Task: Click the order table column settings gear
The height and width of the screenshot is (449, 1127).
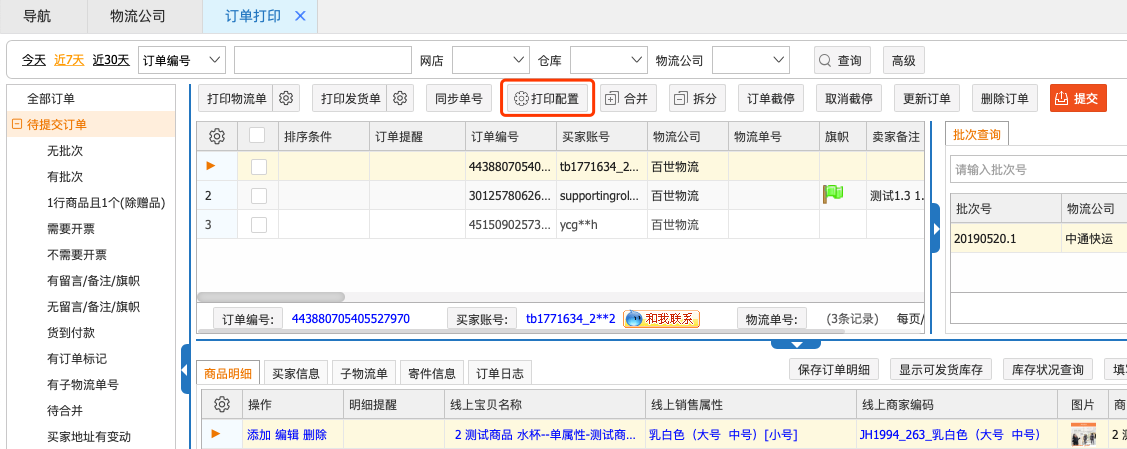Action: point(217,136)
